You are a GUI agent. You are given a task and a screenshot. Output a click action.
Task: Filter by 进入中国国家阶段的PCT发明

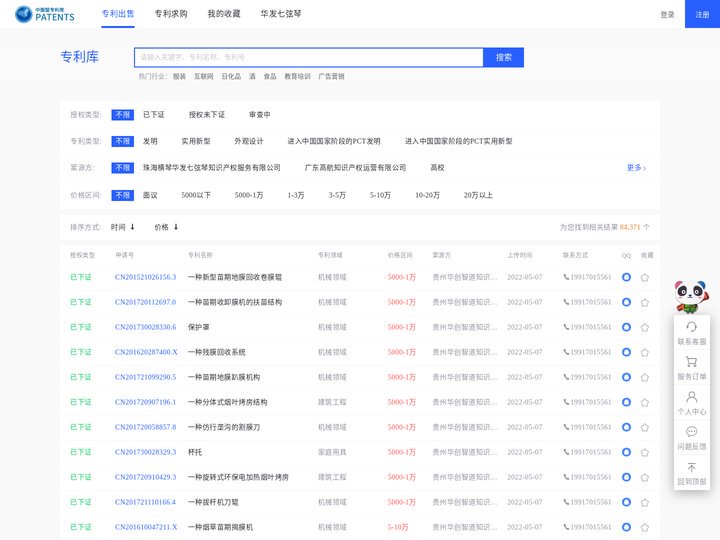tap(334, 141)
